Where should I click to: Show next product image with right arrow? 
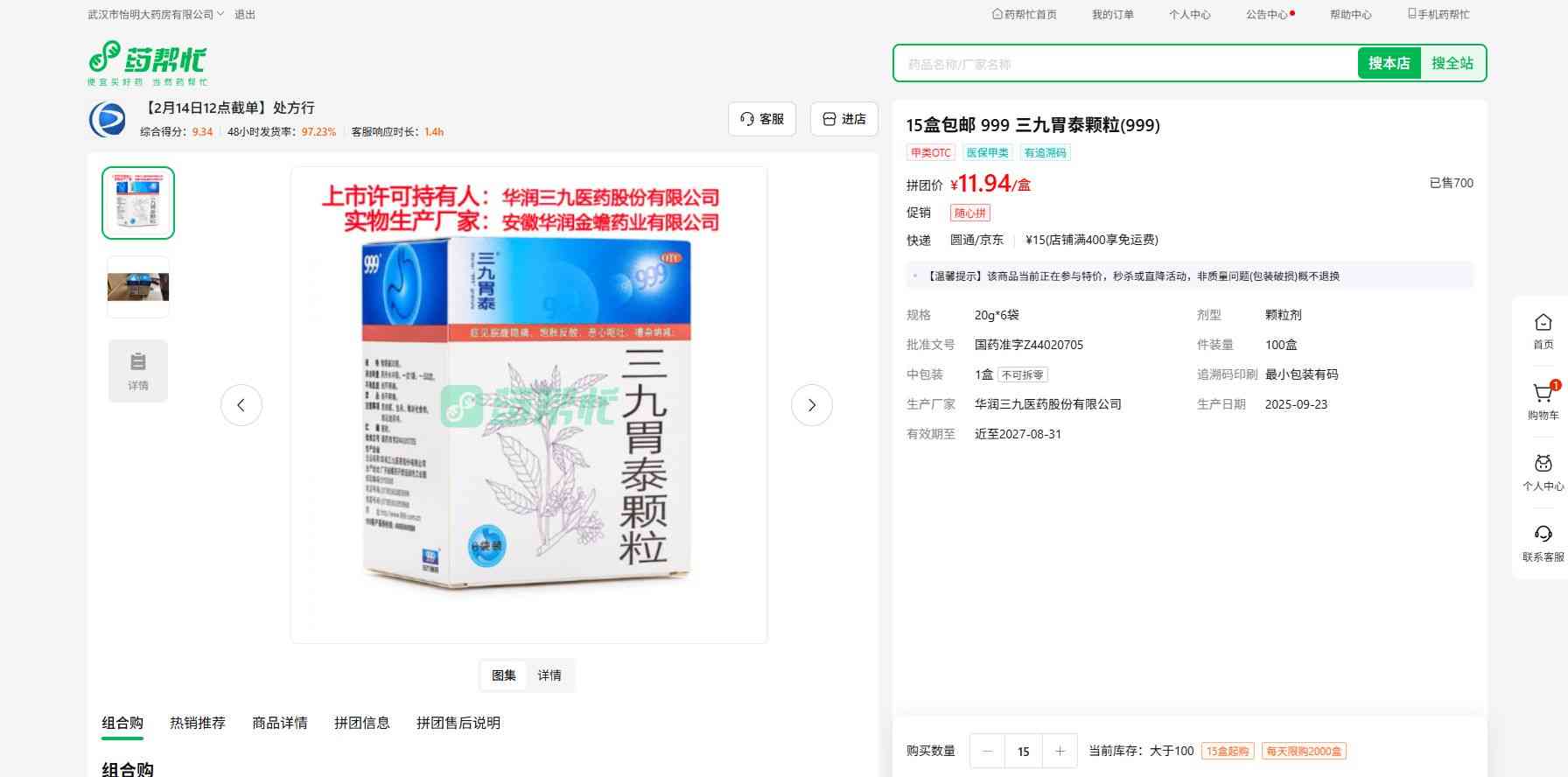click(x=811, y=405)
